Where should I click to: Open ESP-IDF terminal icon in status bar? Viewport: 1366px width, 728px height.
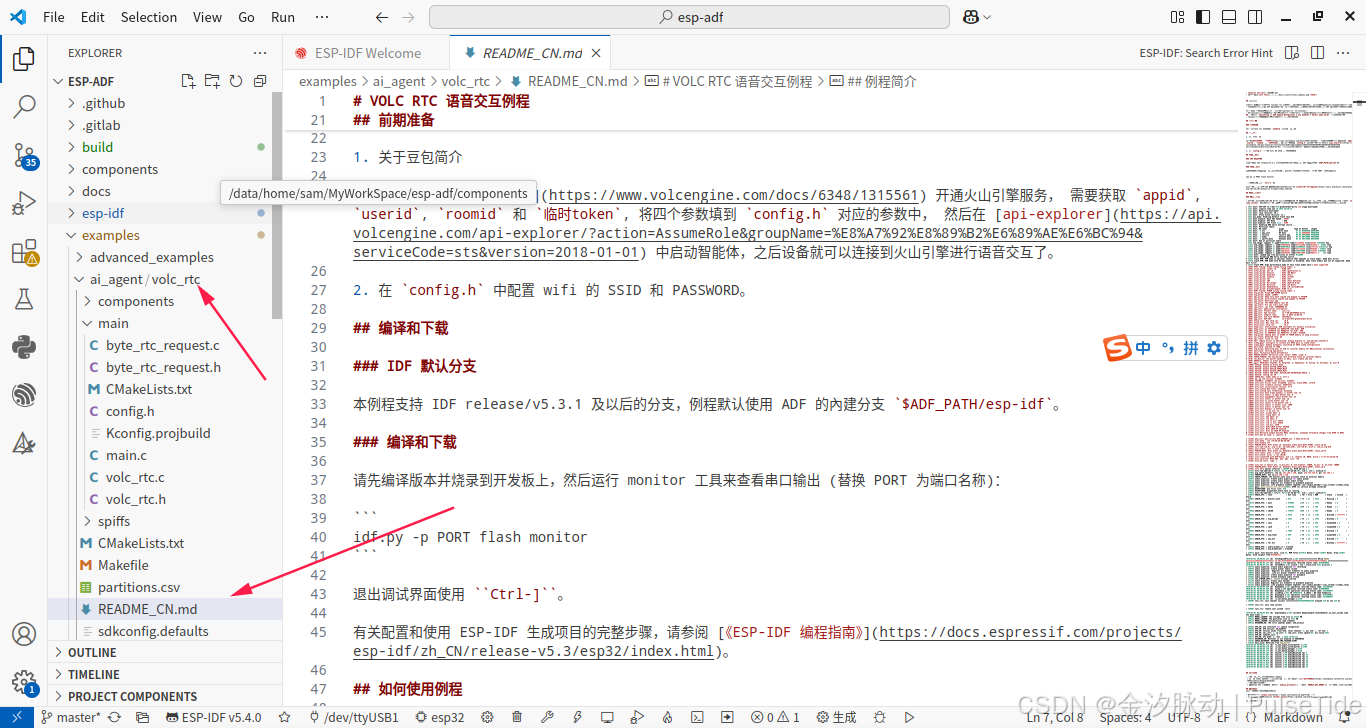[x=698, y=717]
